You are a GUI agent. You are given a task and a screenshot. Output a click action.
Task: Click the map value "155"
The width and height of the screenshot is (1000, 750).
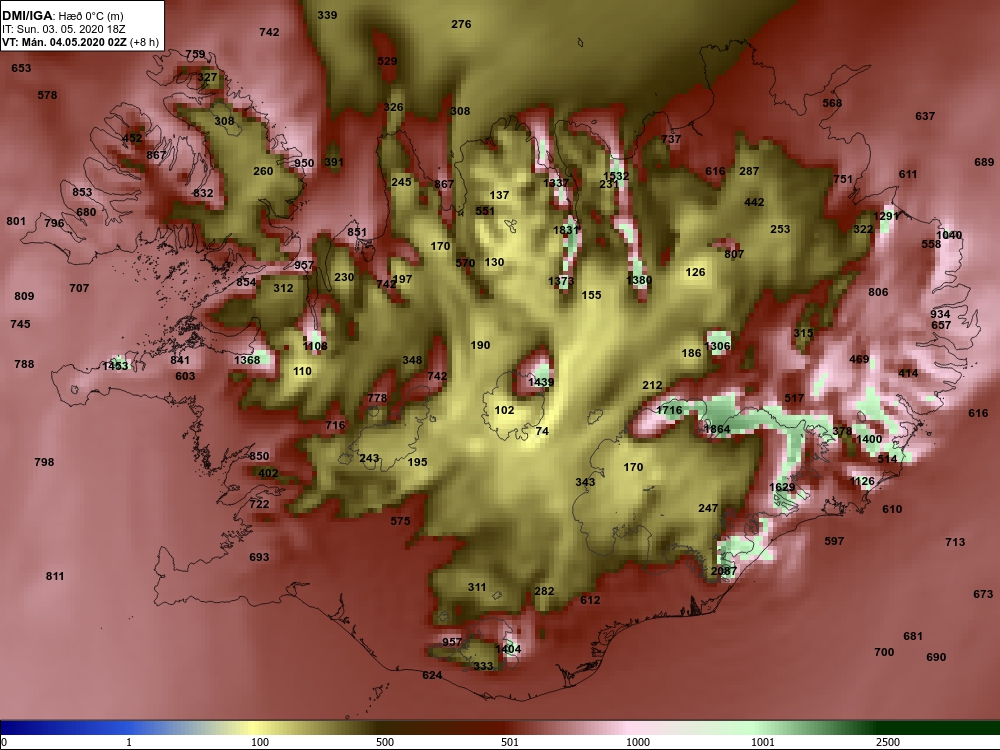pos(591,295)
